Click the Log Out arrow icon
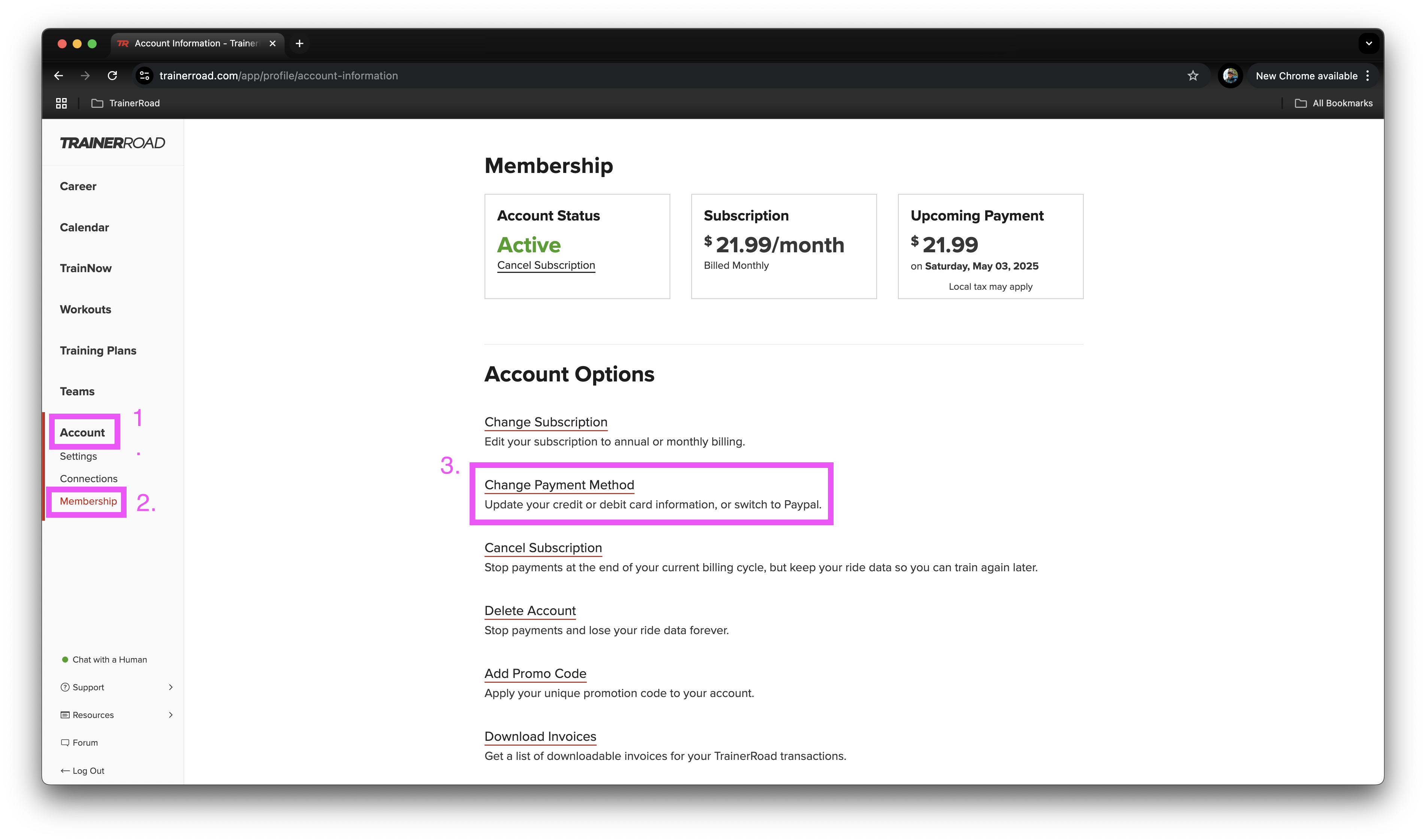The height and width of the screenshot is (840, 1426). [64, 771]
